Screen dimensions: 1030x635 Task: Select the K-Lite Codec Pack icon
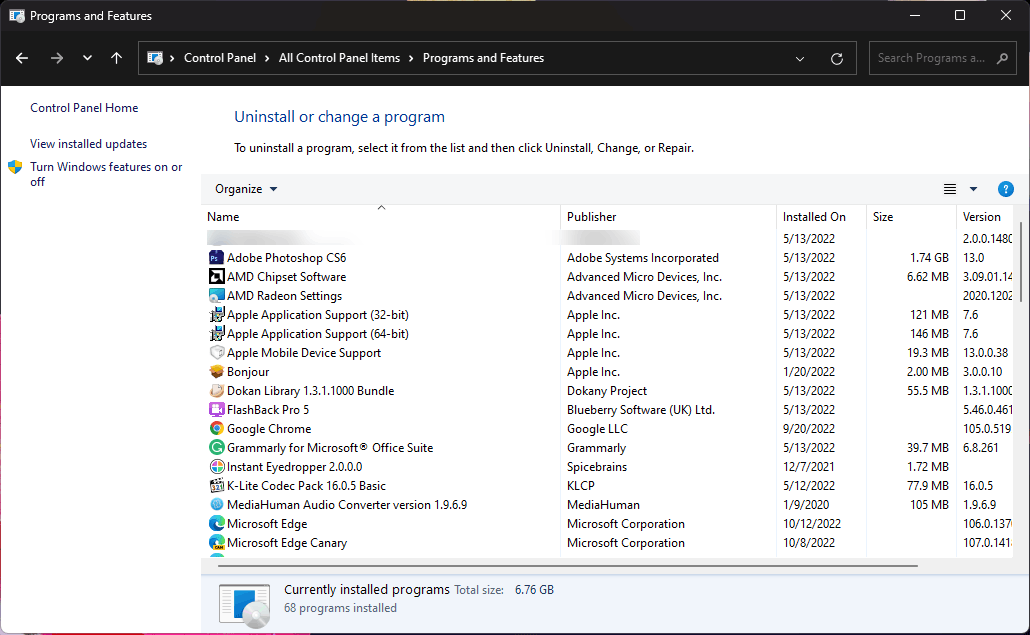(216, 485)
